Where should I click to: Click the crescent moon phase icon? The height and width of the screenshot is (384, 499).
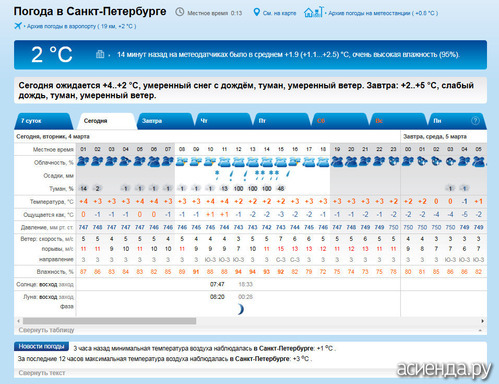[241, 309]
